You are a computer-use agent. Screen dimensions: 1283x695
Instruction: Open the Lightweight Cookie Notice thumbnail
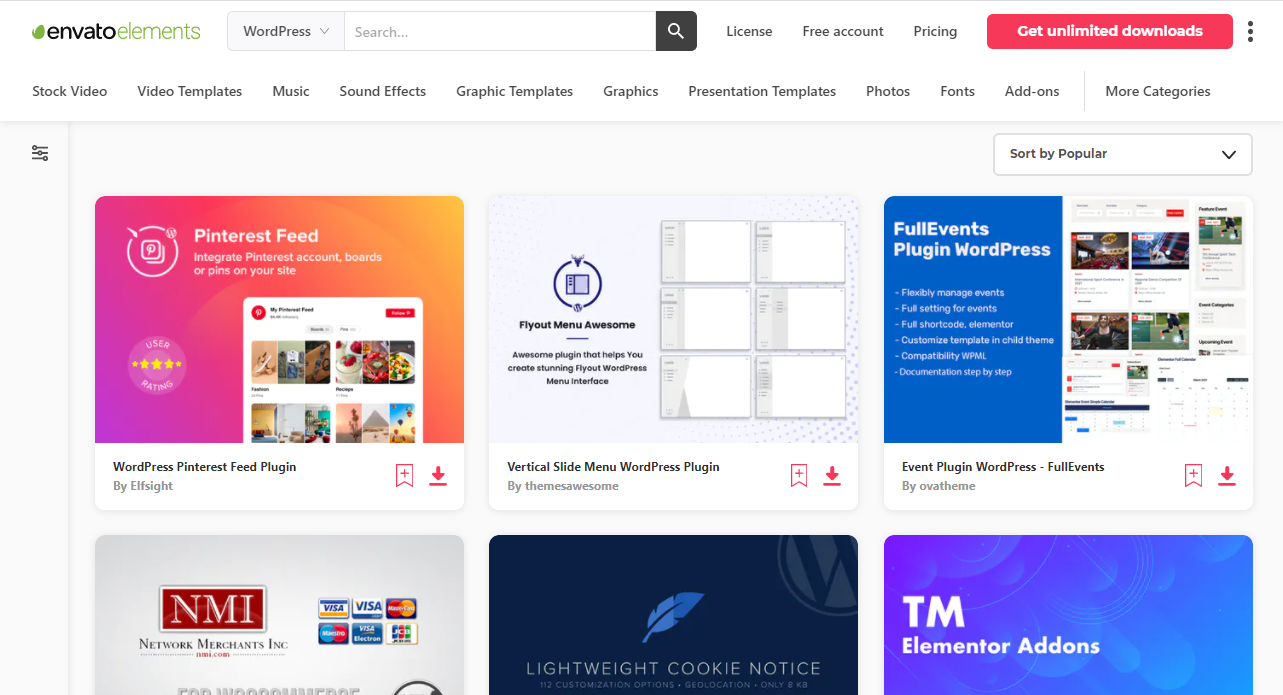pos(673,615)
